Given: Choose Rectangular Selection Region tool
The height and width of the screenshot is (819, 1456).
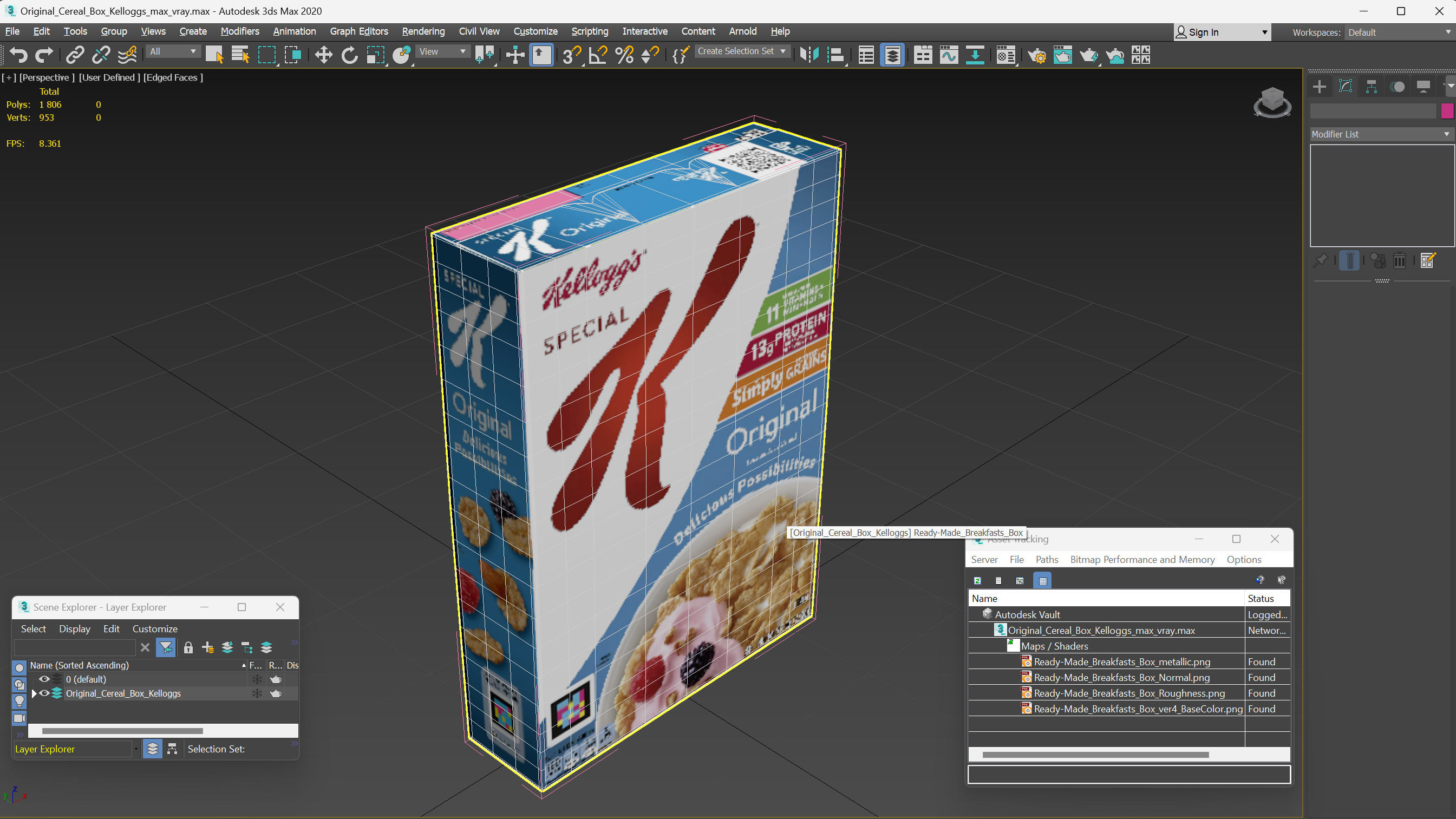Looking at the screenshot, I should (x=267, y=55).
